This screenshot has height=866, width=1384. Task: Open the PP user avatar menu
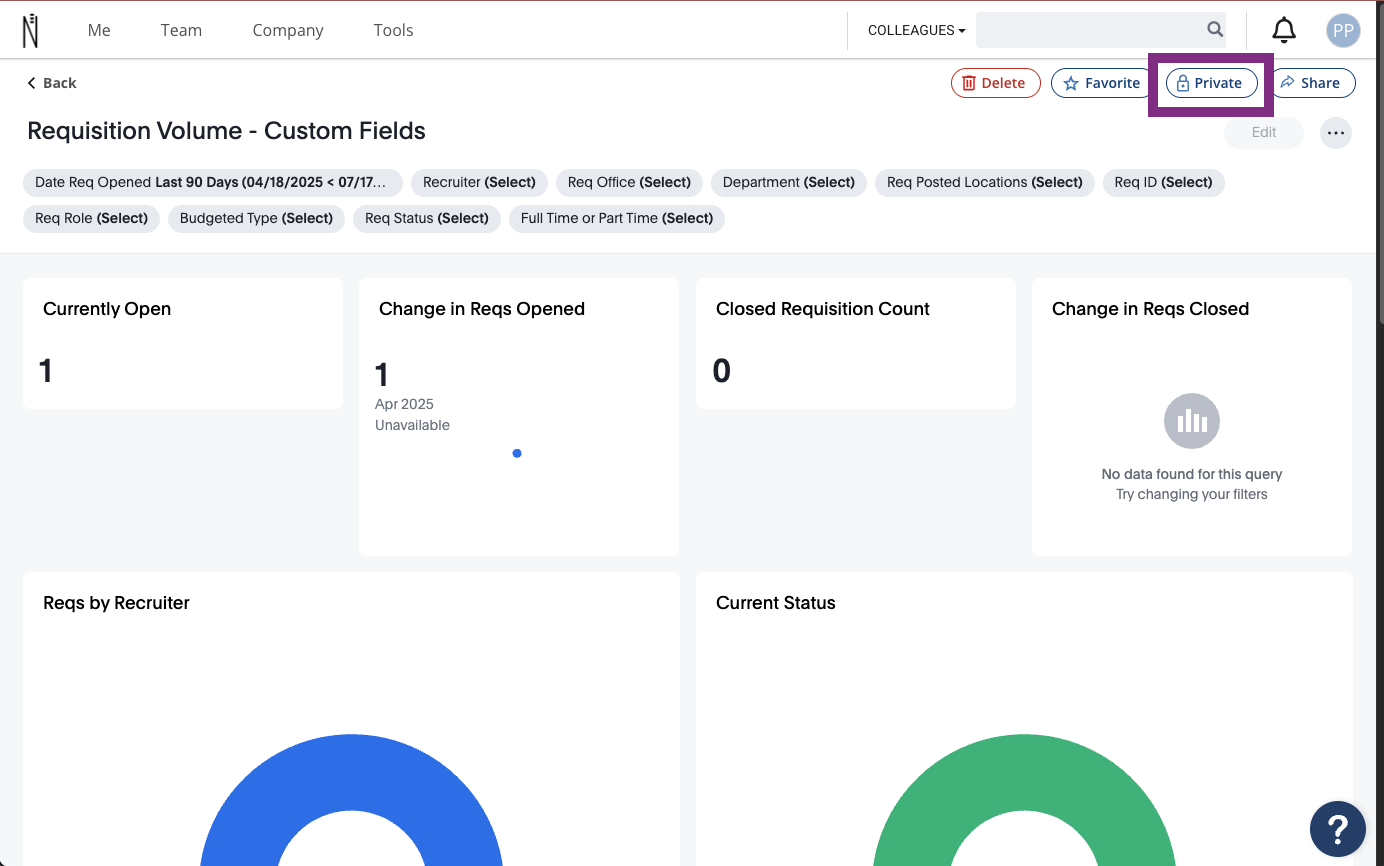click(x=1343, y=30)
